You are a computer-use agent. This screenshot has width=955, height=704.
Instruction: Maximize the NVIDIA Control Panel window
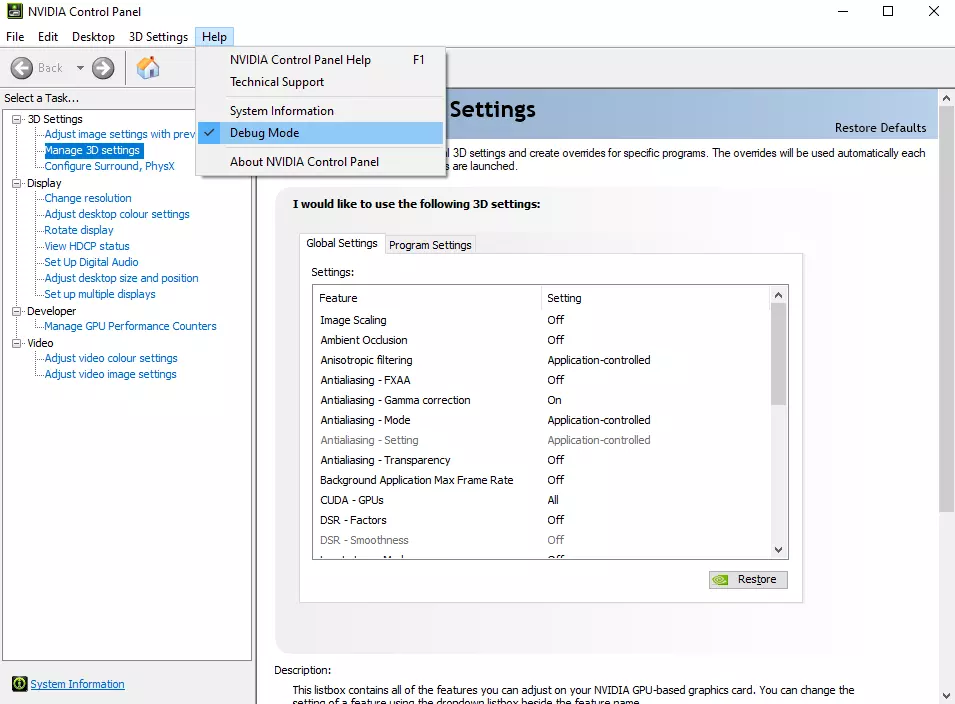coord(888,11)
